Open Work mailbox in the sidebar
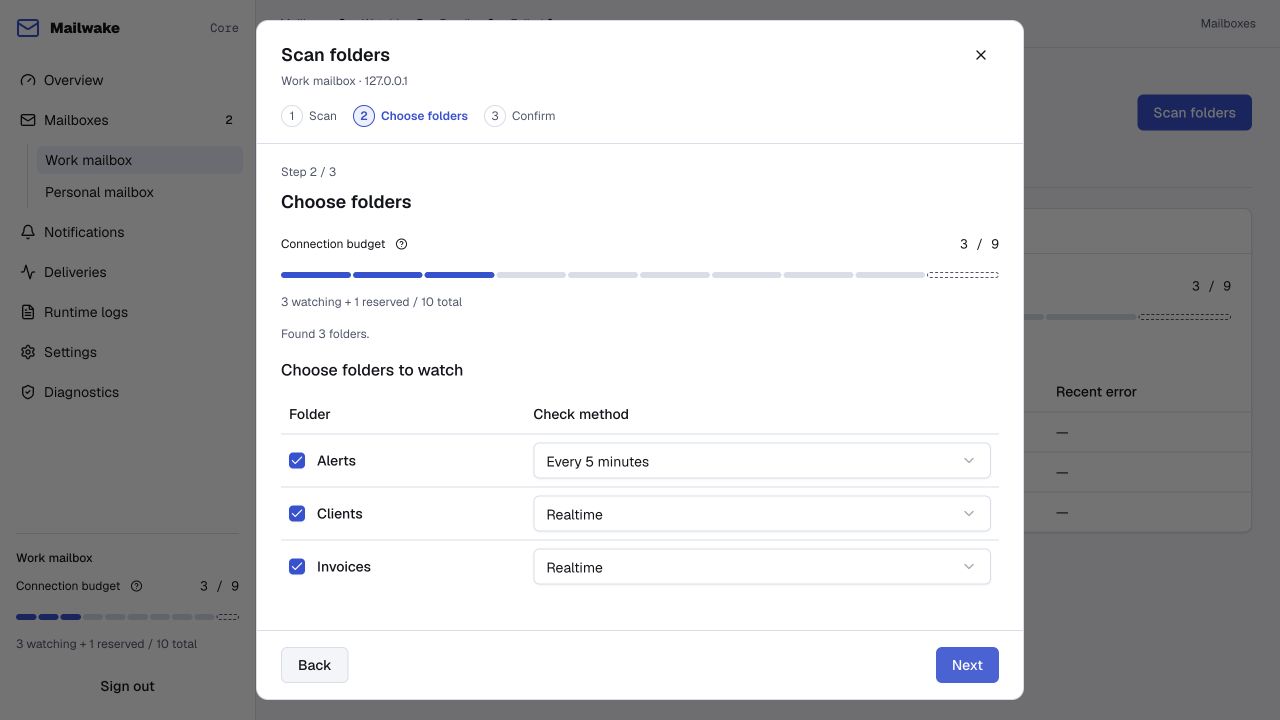 (139, 160)
